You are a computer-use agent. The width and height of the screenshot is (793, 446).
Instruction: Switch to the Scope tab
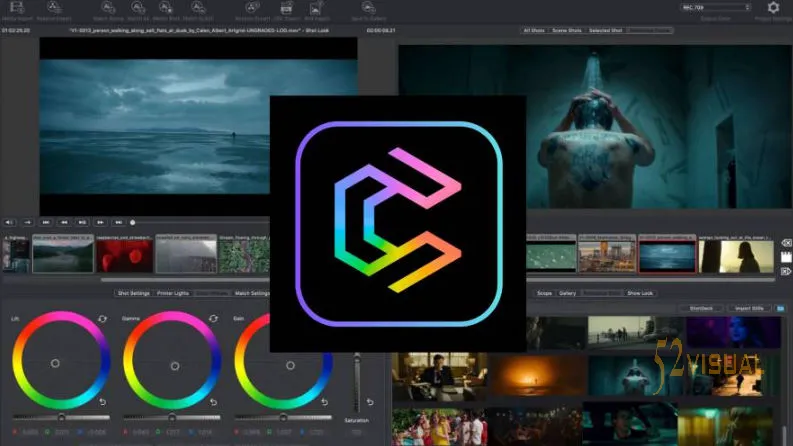click(544, 293)
